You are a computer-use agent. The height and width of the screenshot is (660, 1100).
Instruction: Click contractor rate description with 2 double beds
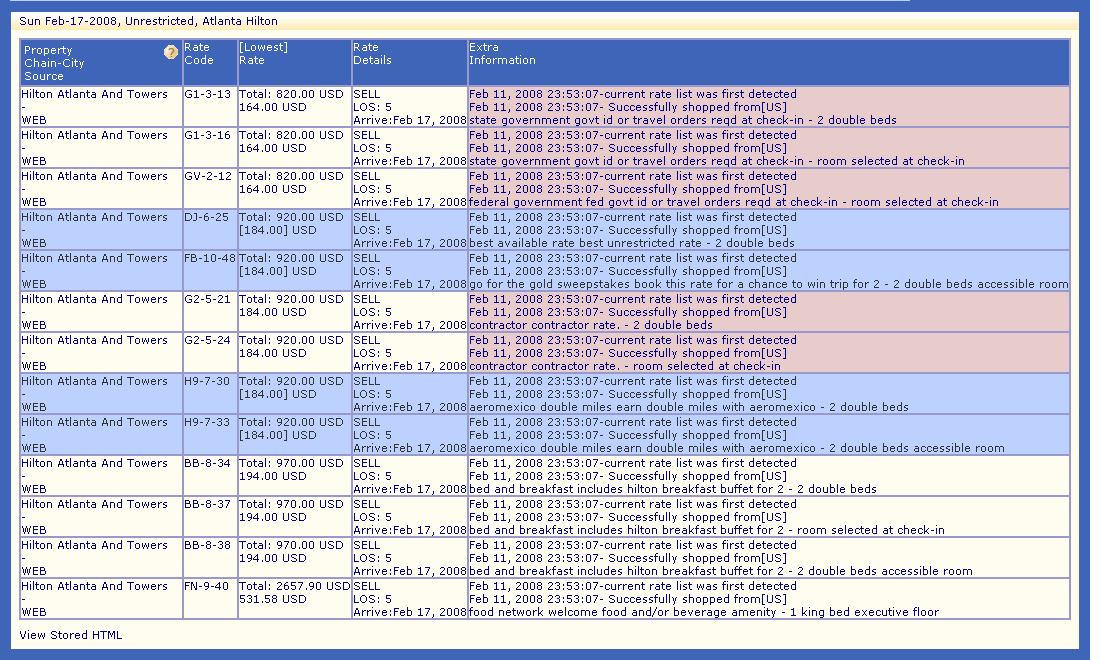tap(591, 325)
